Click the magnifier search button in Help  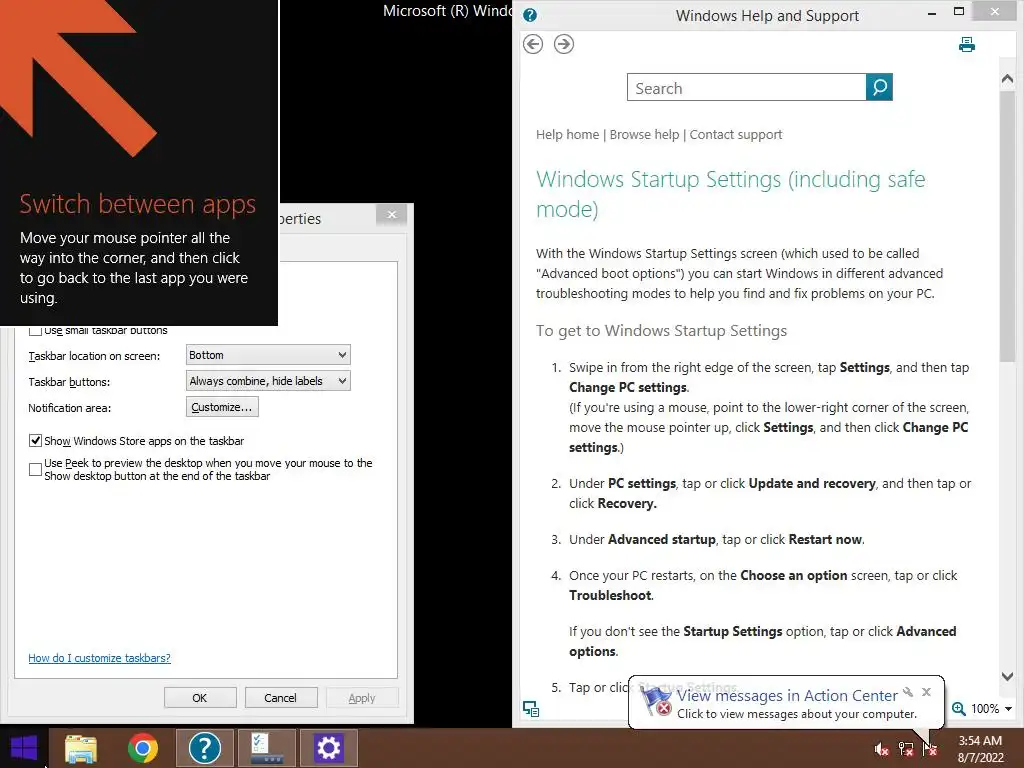pyautogui.click(x=879, y=87)
